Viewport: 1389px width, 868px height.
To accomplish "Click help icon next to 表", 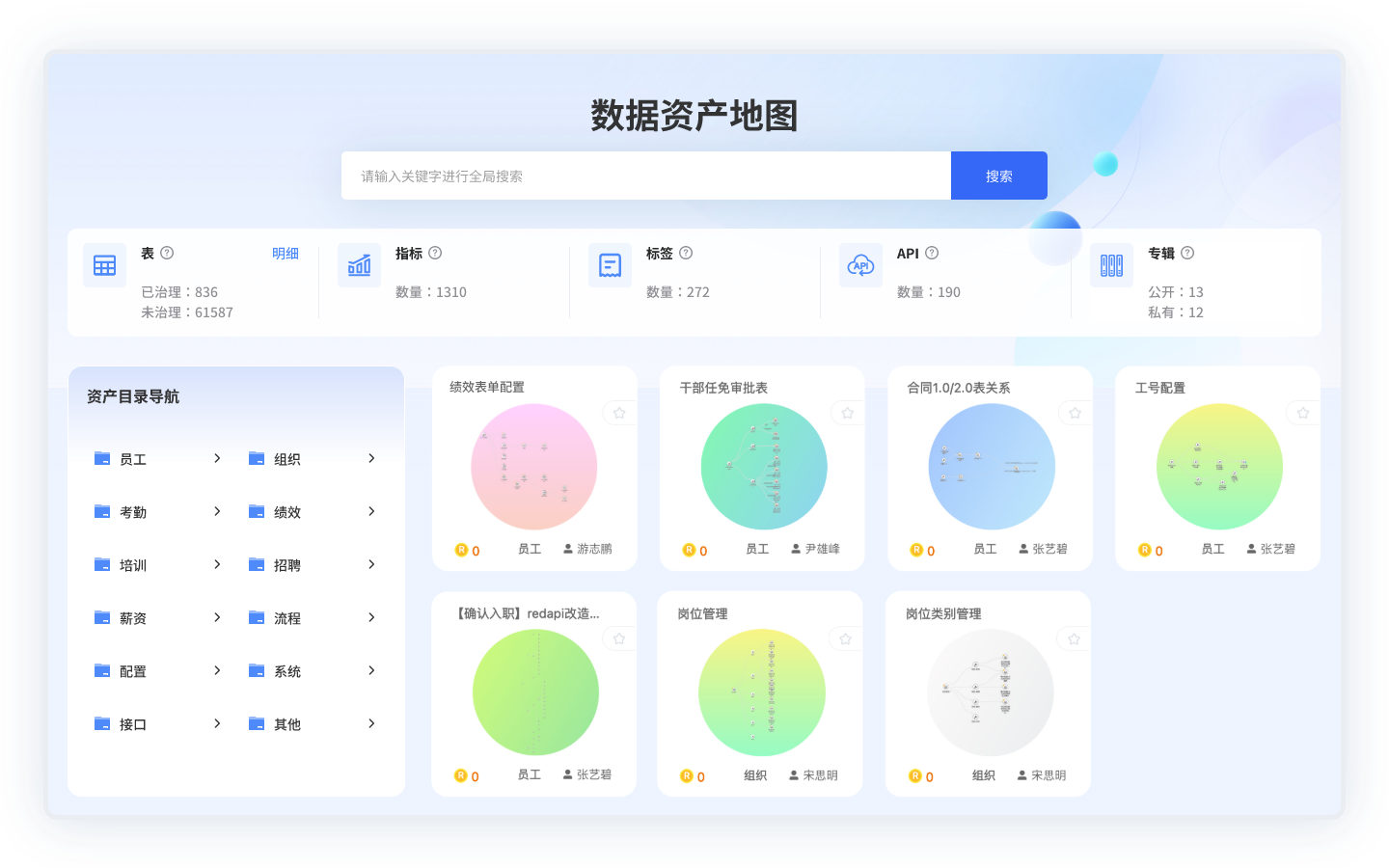I will coord(167,253).
